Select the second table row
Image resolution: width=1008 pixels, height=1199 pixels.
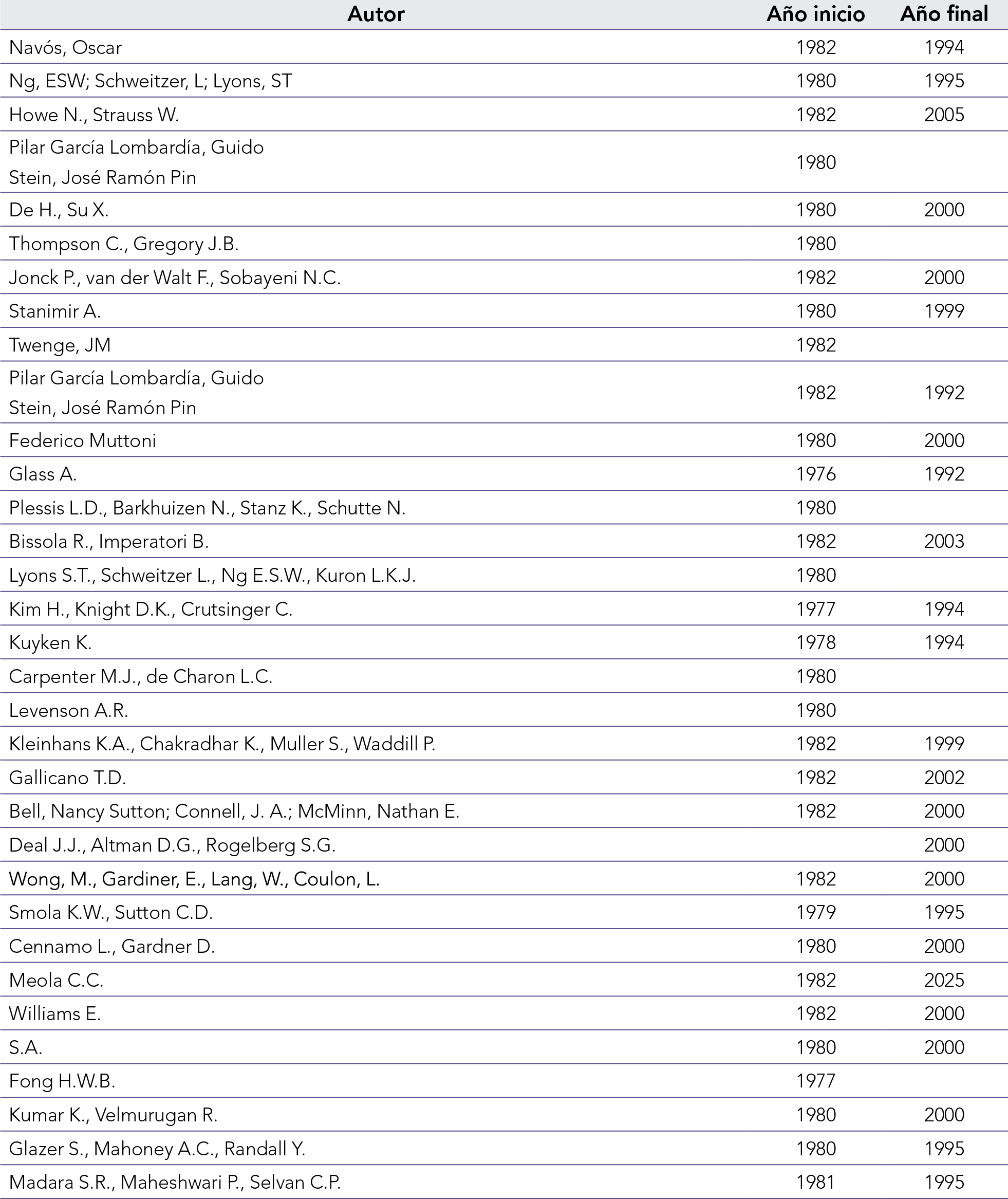pyautogui.click(x=377, y=81)
